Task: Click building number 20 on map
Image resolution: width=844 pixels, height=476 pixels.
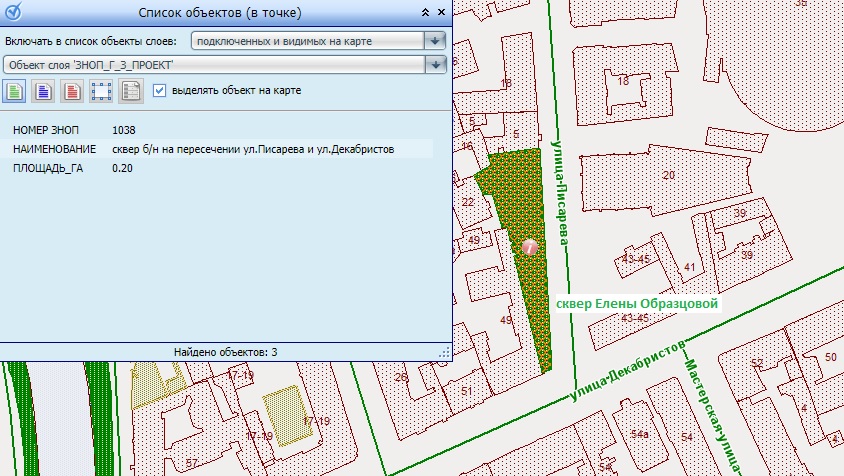Action: click(668, 176)
